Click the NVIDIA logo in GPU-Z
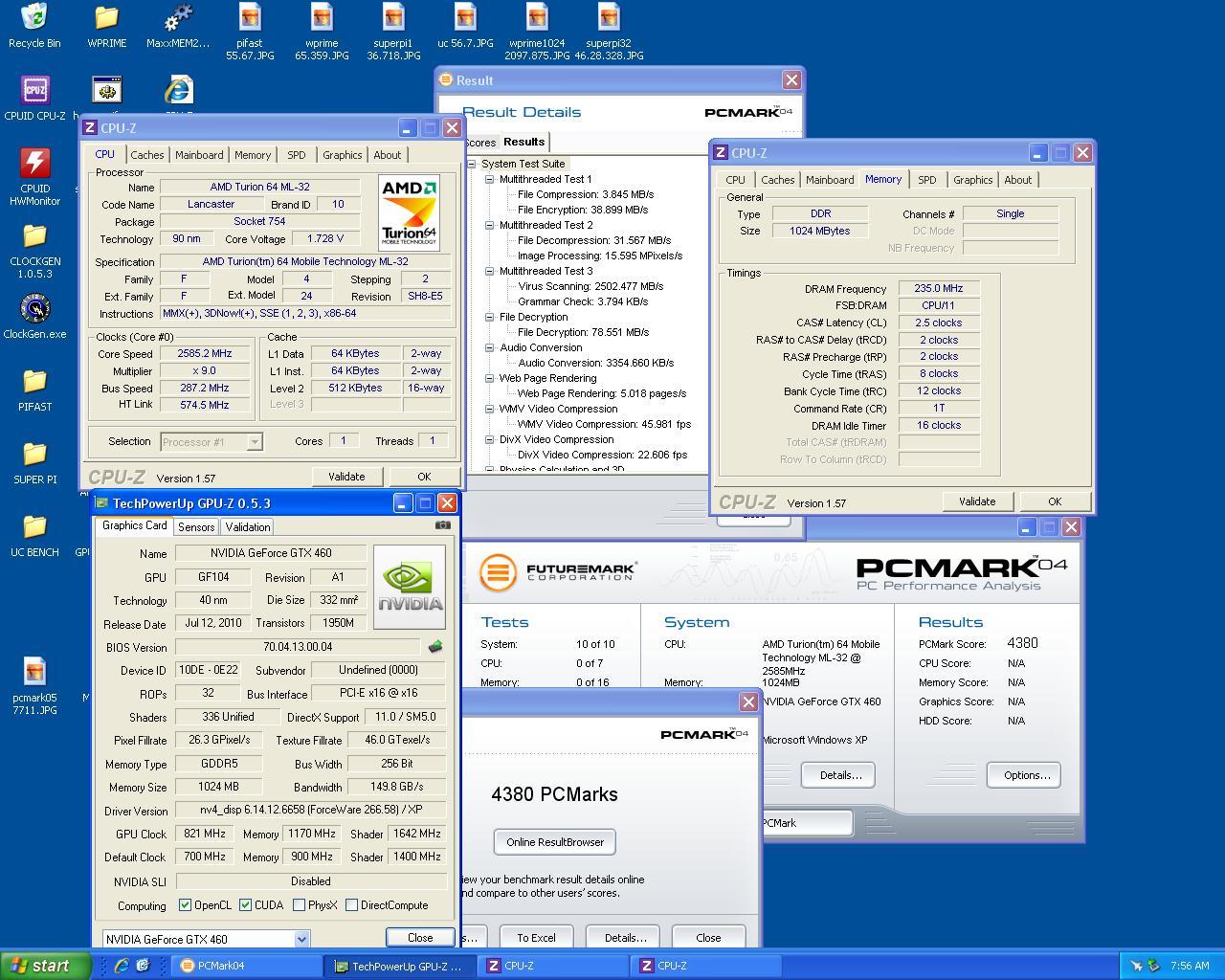1225x980 pixels. (410, 587)
